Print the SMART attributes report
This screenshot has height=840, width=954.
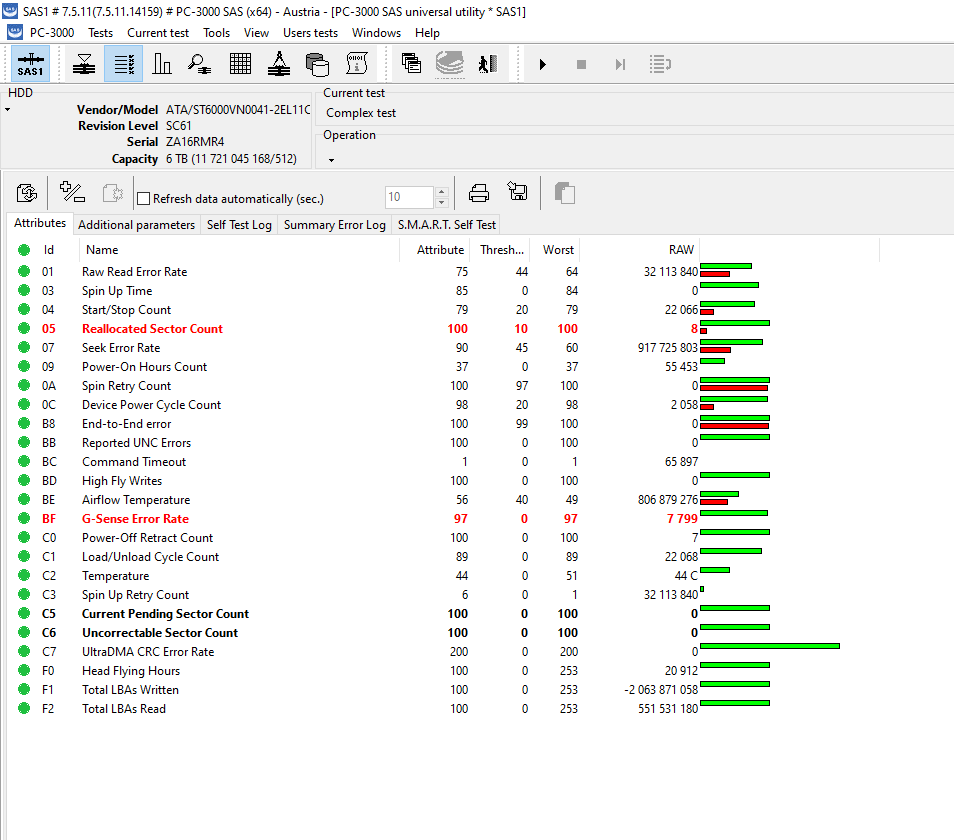(x=479, y=193)
